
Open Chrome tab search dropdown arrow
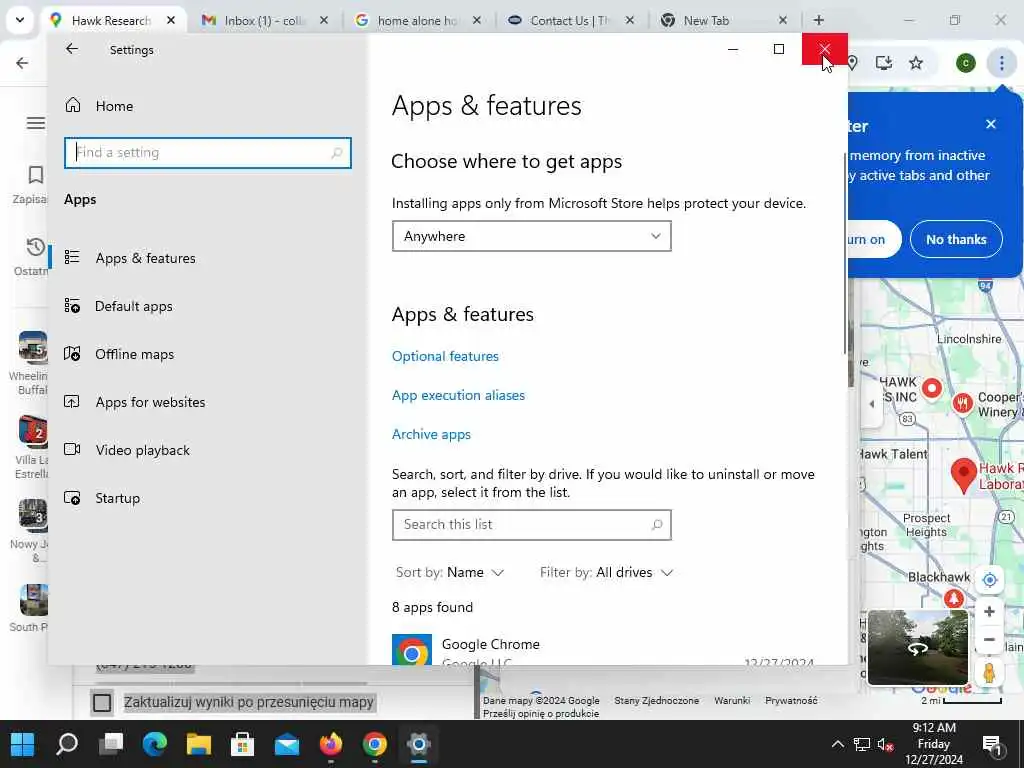[20, 20]
